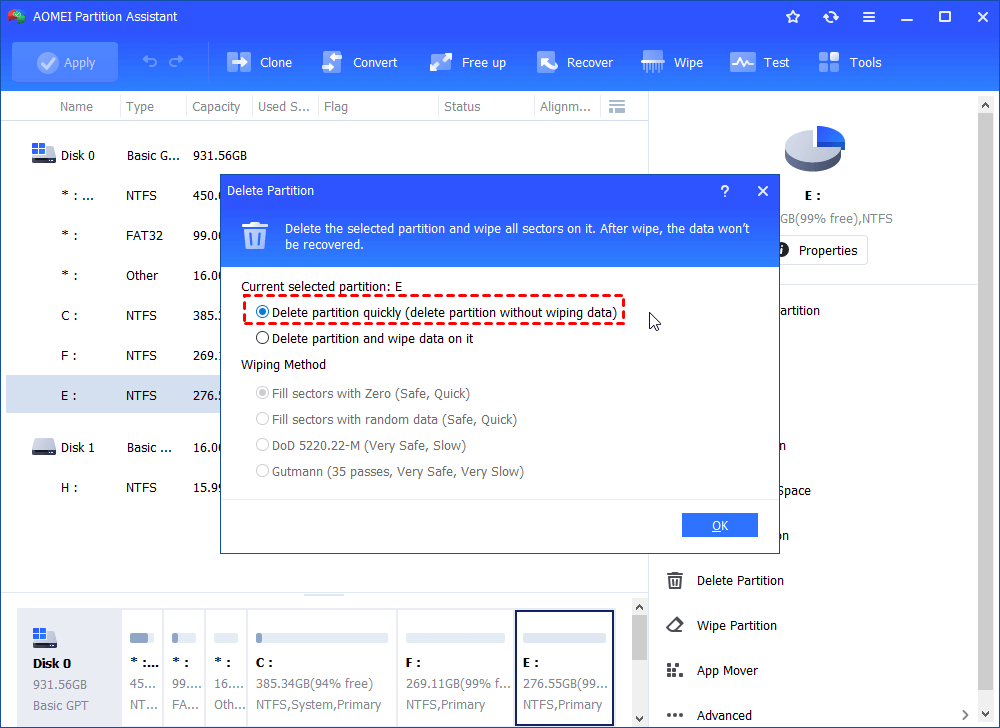Screen dimensions: 1000x728
Task: Sort by the Status column header
Action: coord(462,106)
